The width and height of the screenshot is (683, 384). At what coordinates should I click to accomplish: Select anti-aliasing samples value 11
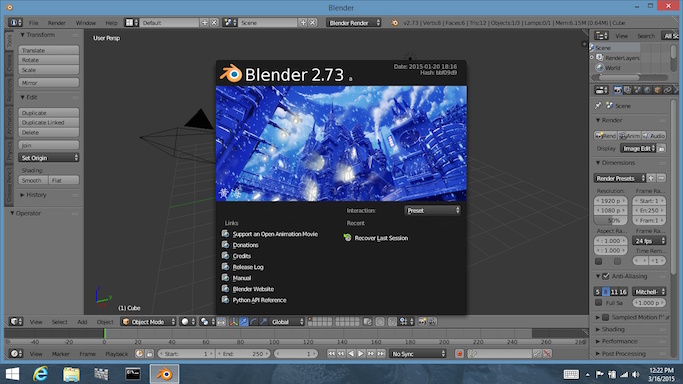click(614, 292)
